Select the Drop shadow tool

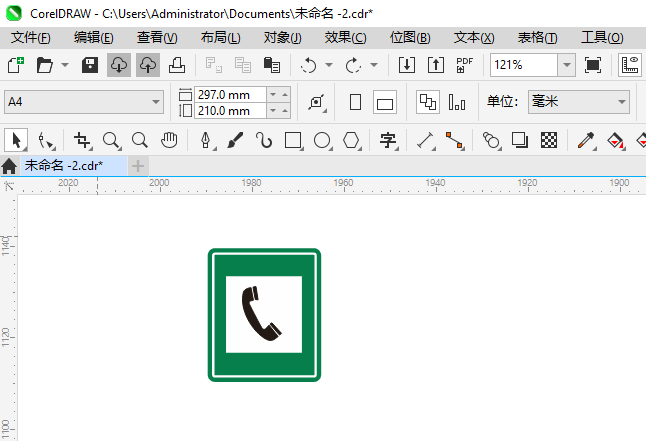click(x=520, y=140)
